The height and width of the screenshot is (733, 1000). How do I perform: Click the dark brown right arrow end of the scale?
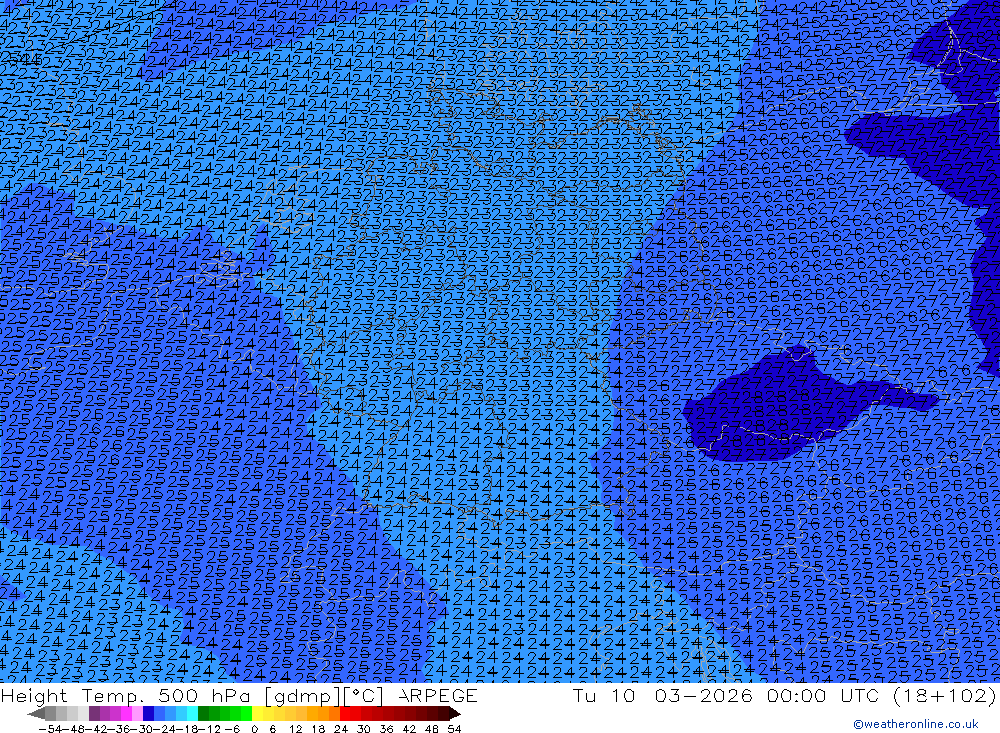point(455,713)
